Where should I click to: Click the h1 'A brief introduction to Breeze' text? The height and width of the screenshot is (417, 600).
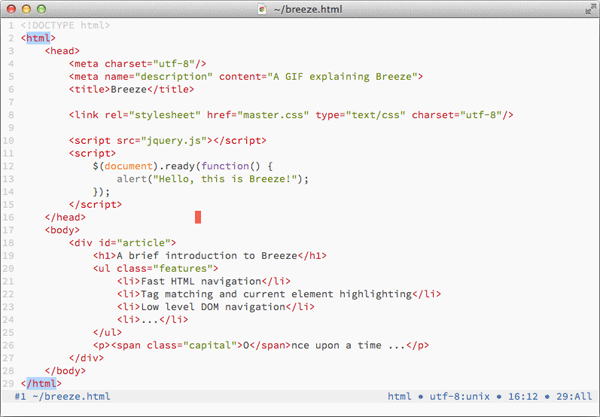207,256
